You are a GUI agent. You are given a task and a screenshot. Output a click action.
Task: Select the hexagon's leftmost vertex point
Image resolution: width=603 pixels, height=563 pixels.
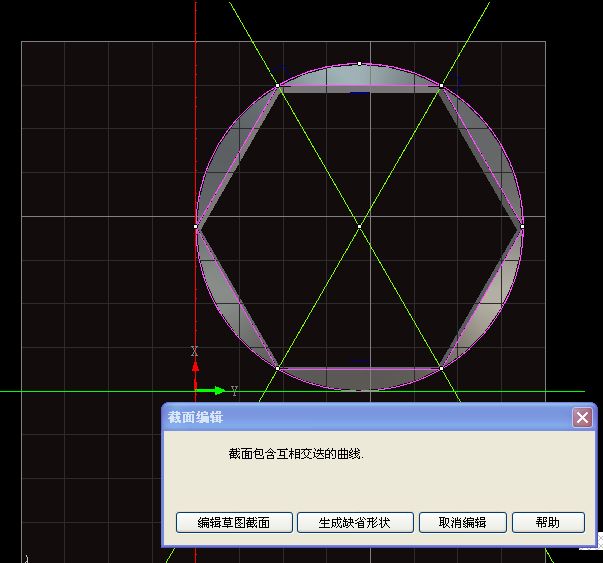pos(196,227)
